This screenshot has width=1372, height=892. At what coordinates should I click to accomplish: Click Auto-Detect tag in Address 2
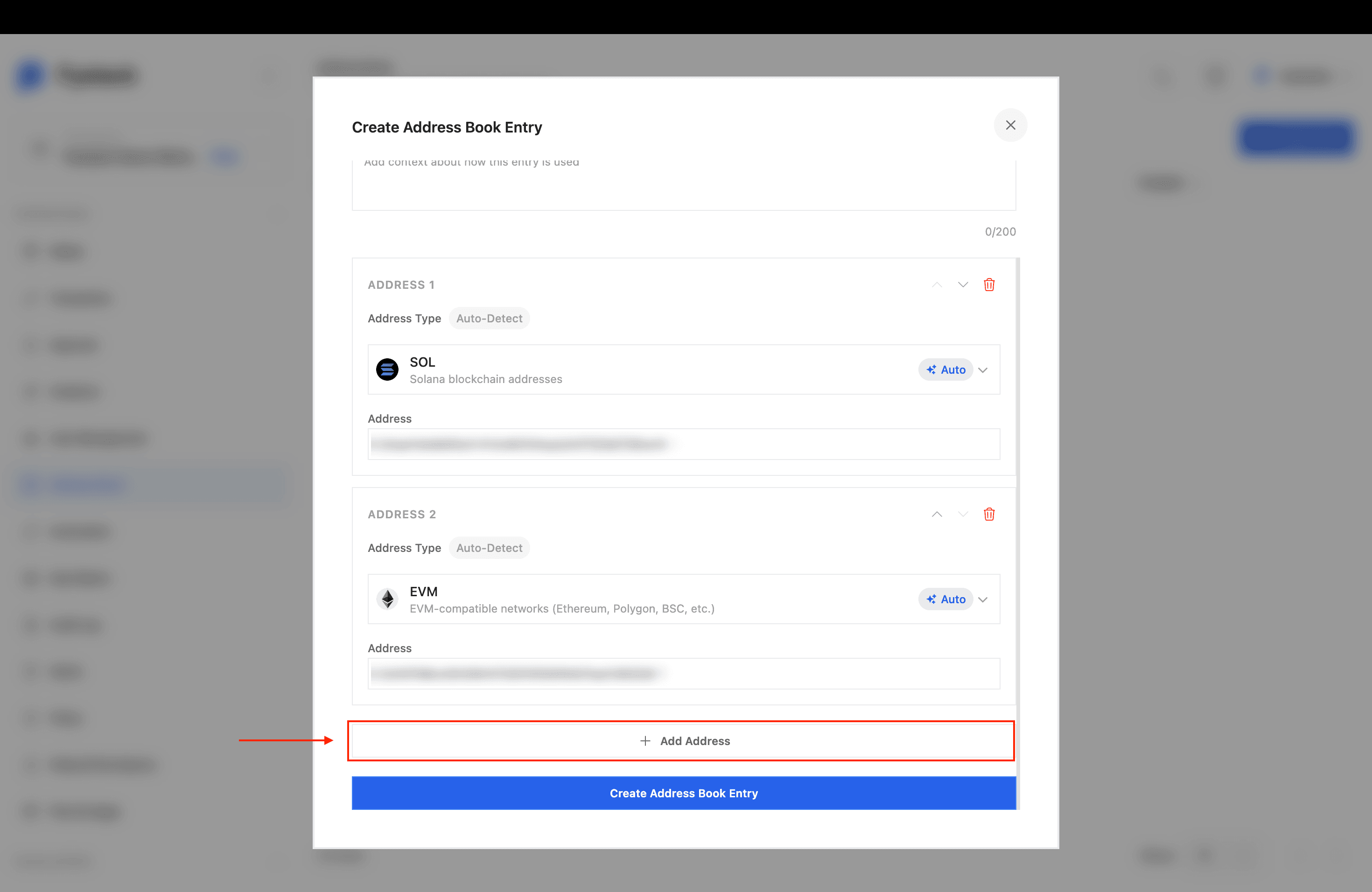point(489,548)
